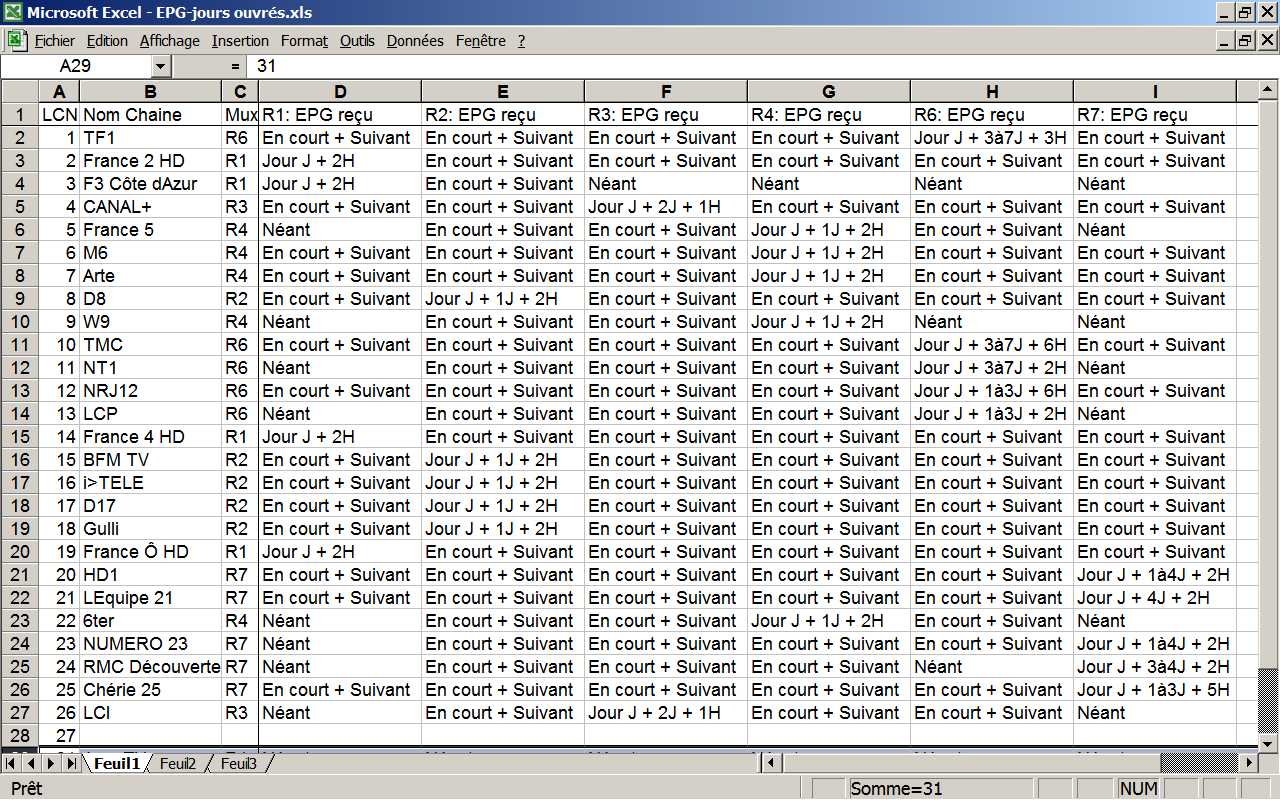1280x800 pixels.
Task: Select the 'R7: EPG reçu' header cell
Action: tap(1155, 115)
